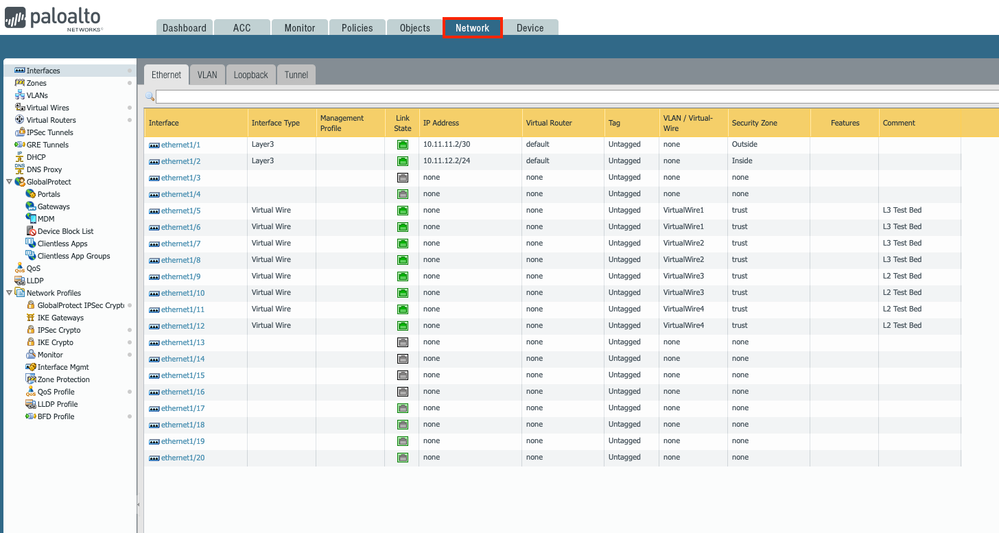Open Zones in the sidebar
999x533 pixels.
(36, 83)
